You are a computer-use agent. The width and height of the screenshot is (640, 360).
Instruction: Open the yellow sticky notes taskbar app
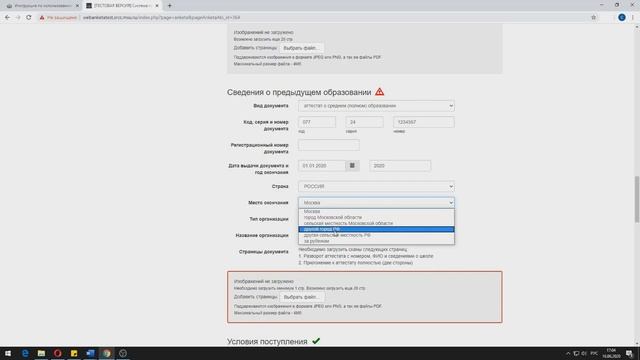coord(74,353)
